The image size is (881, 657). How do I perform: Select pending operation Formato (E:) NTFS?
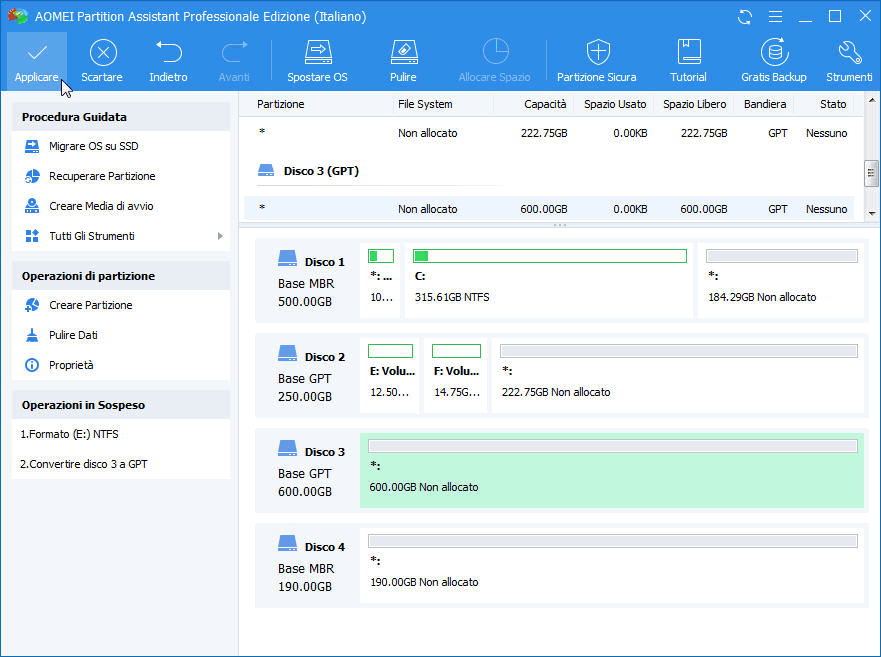tap(69, 434)
